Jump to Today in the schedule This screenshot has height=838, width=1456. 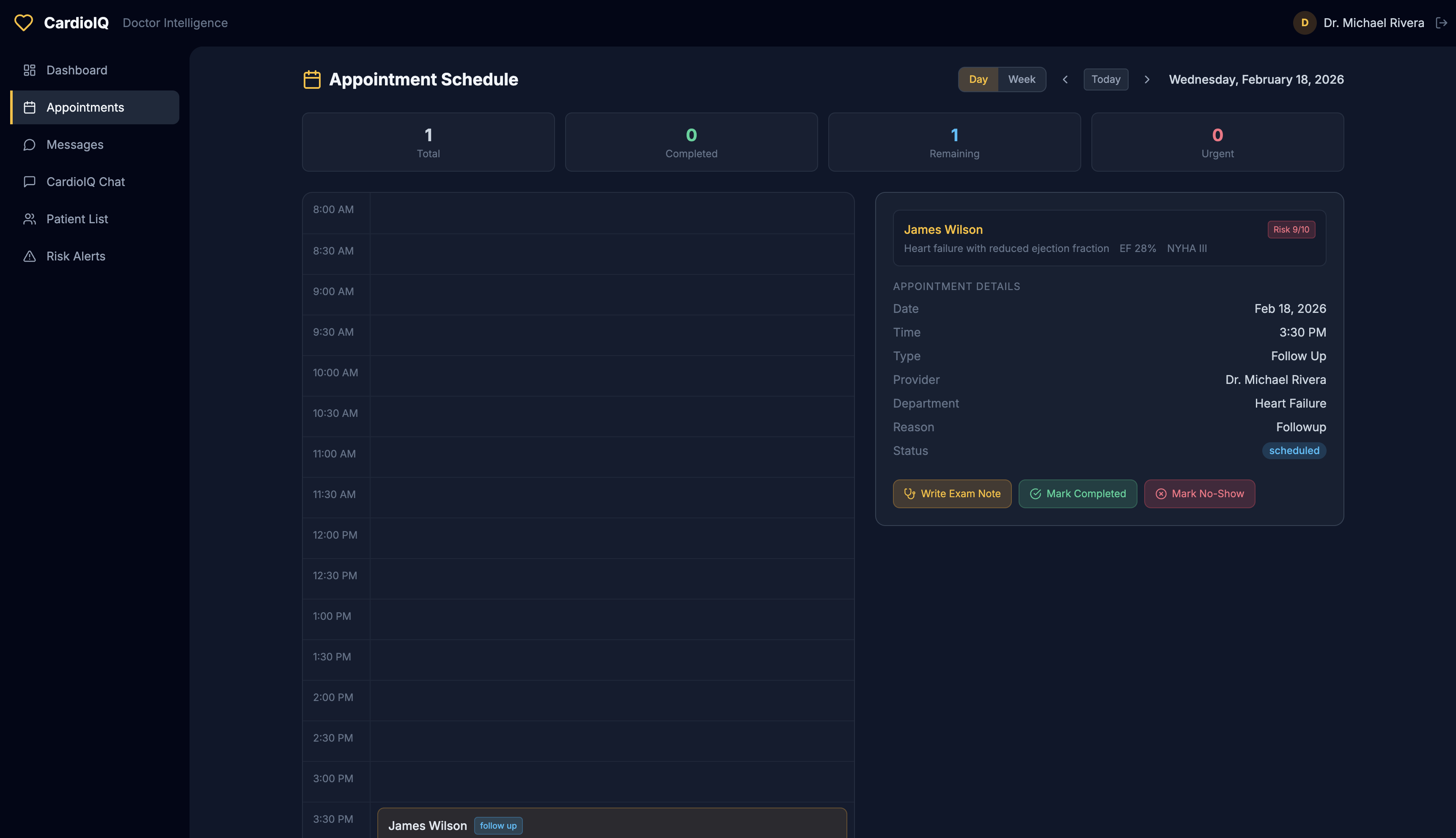point(1105,79)
